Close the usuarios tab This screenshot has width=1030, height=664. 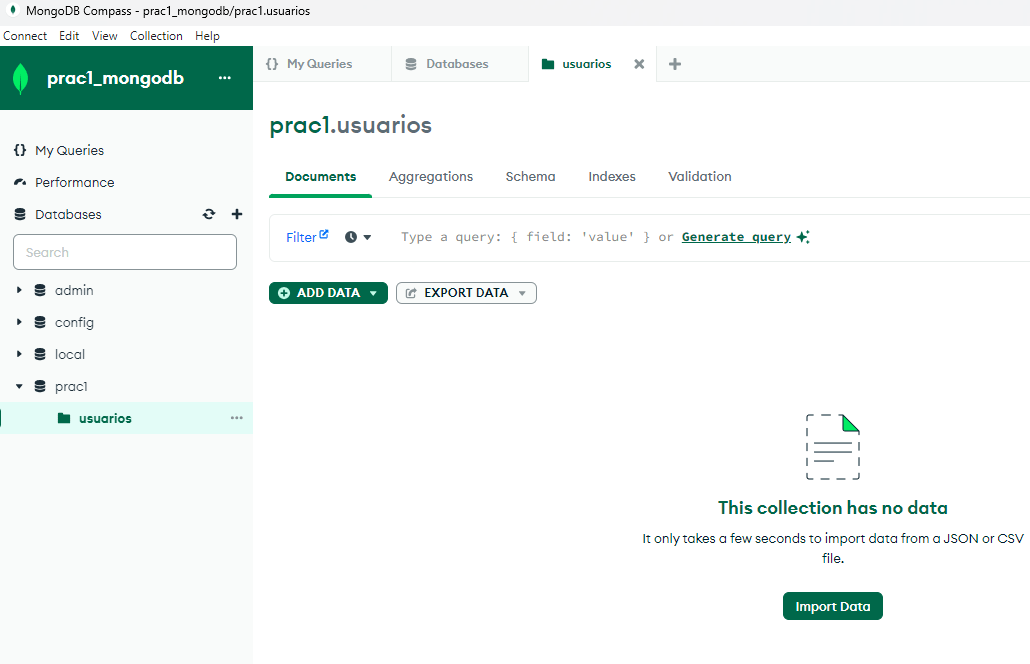639,64
